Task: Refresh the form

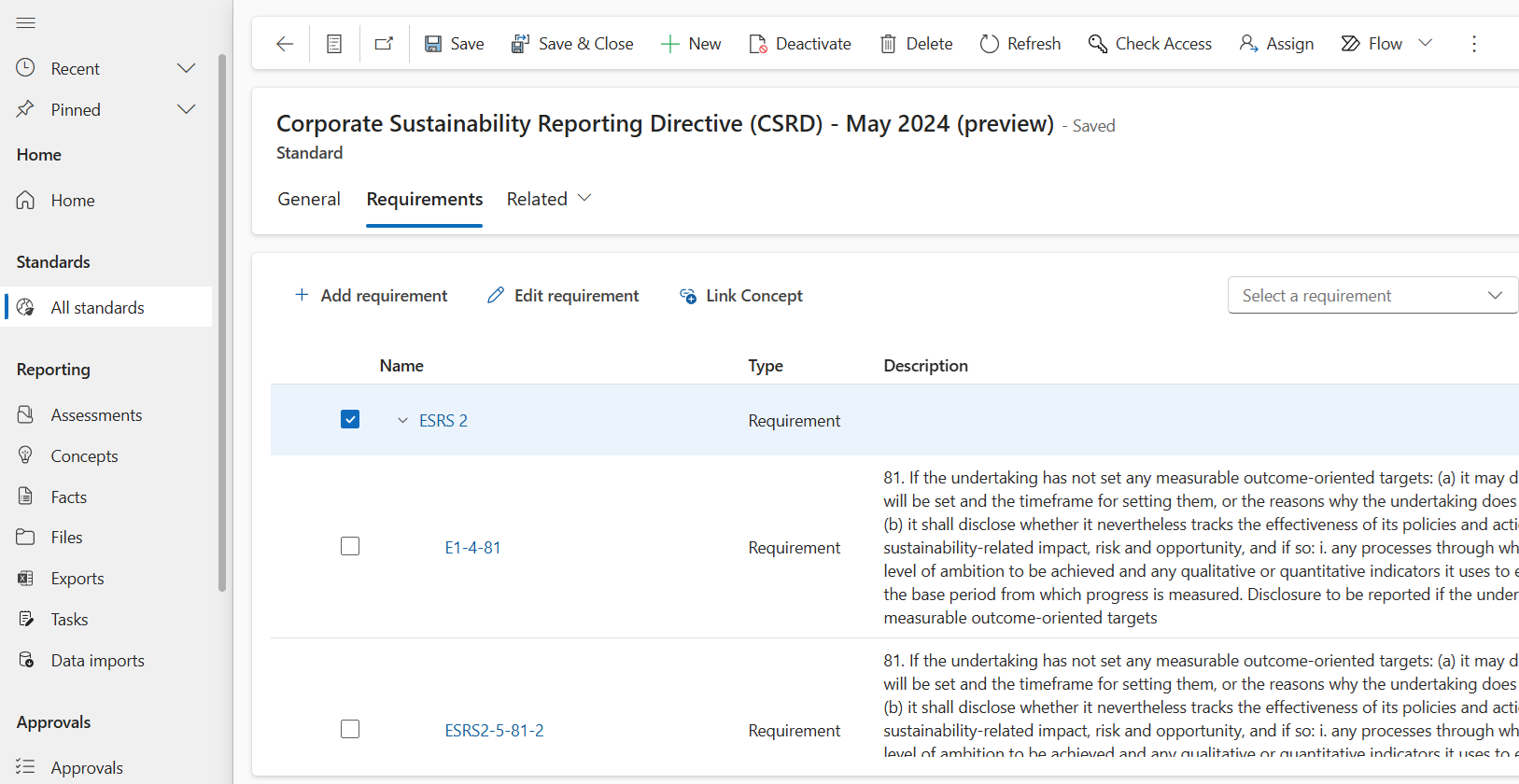Action: click(x=1020, y=44)
